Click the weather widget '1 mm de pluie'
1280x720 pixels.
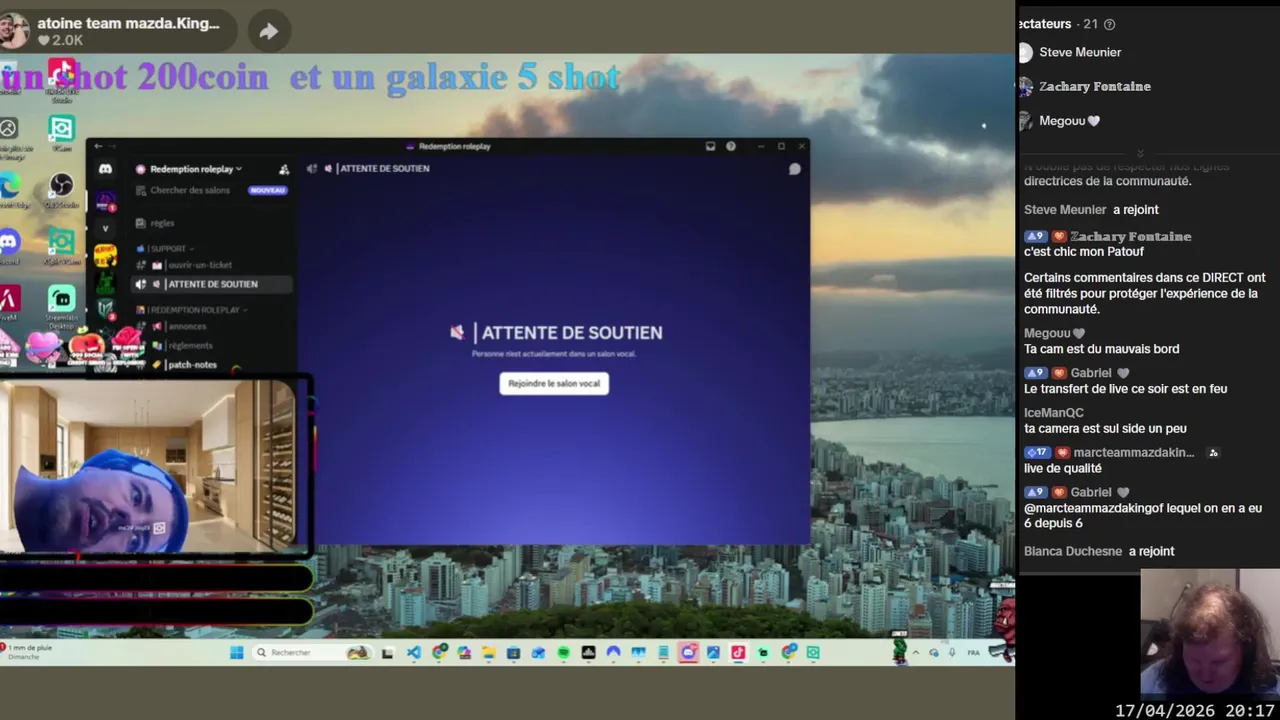[x=28, y=651]
